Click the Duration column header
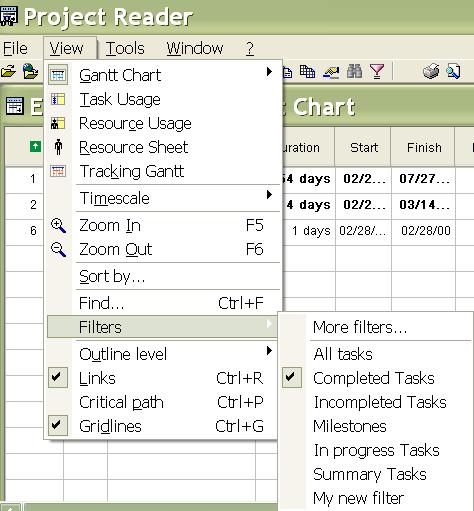This screenshot has height=511, width=474. pos(309,147)
